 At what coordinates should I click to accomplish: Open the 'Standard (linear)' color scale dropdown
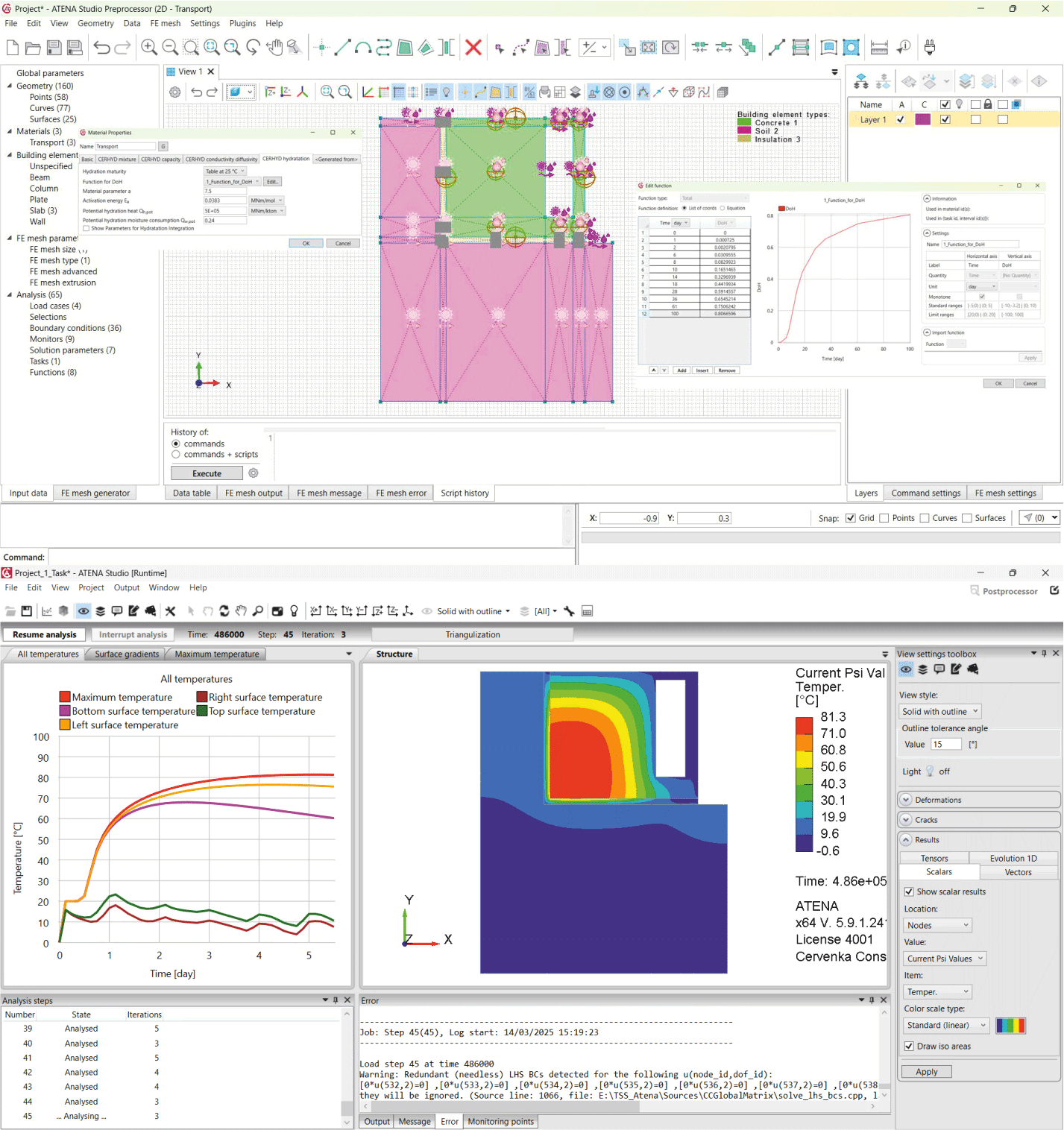pyautogui.click(x=947, y=1026)
